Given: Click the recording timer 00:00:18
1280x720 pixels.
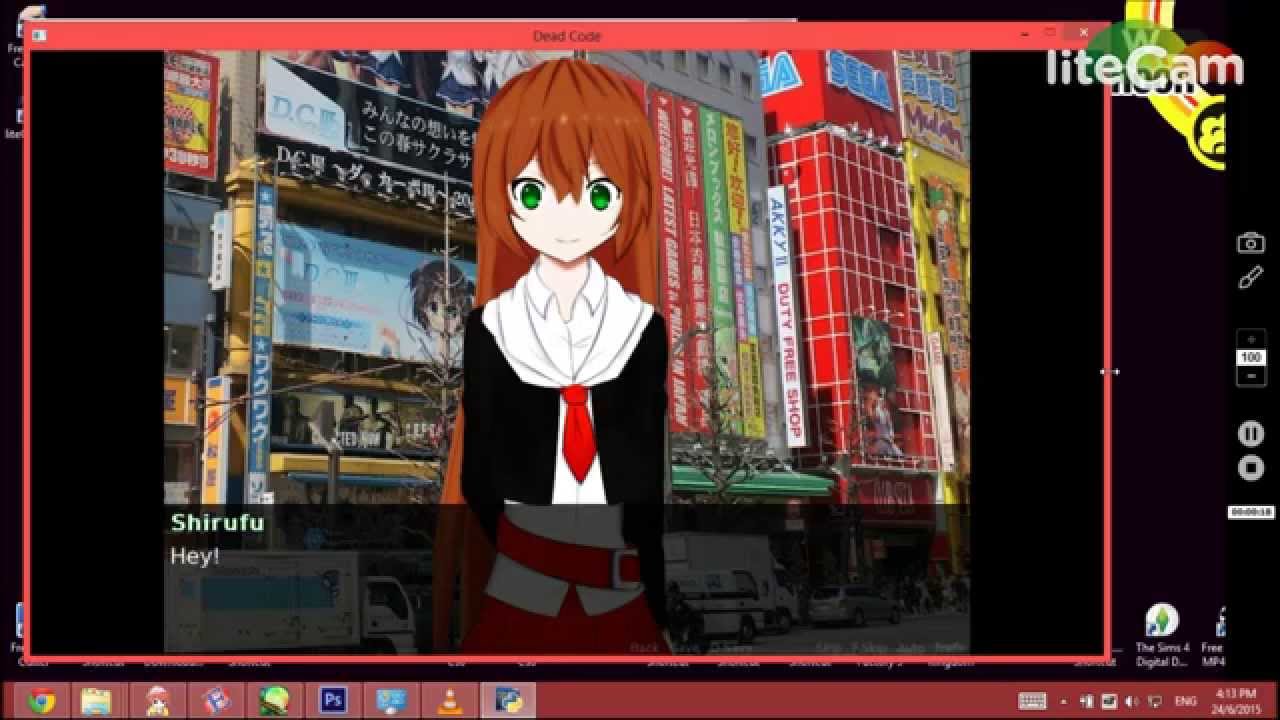Looking at the screenshot, I should point(1251,512).
